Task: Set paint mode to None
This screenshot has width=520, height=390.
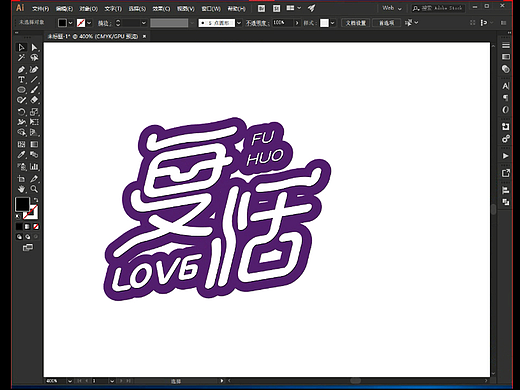Action: pos(36,227)
